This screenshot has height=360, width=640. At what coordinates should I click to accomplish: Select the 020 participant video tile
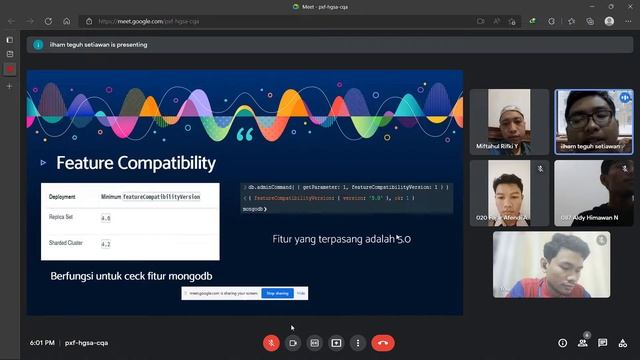click(x=509, y=193)
